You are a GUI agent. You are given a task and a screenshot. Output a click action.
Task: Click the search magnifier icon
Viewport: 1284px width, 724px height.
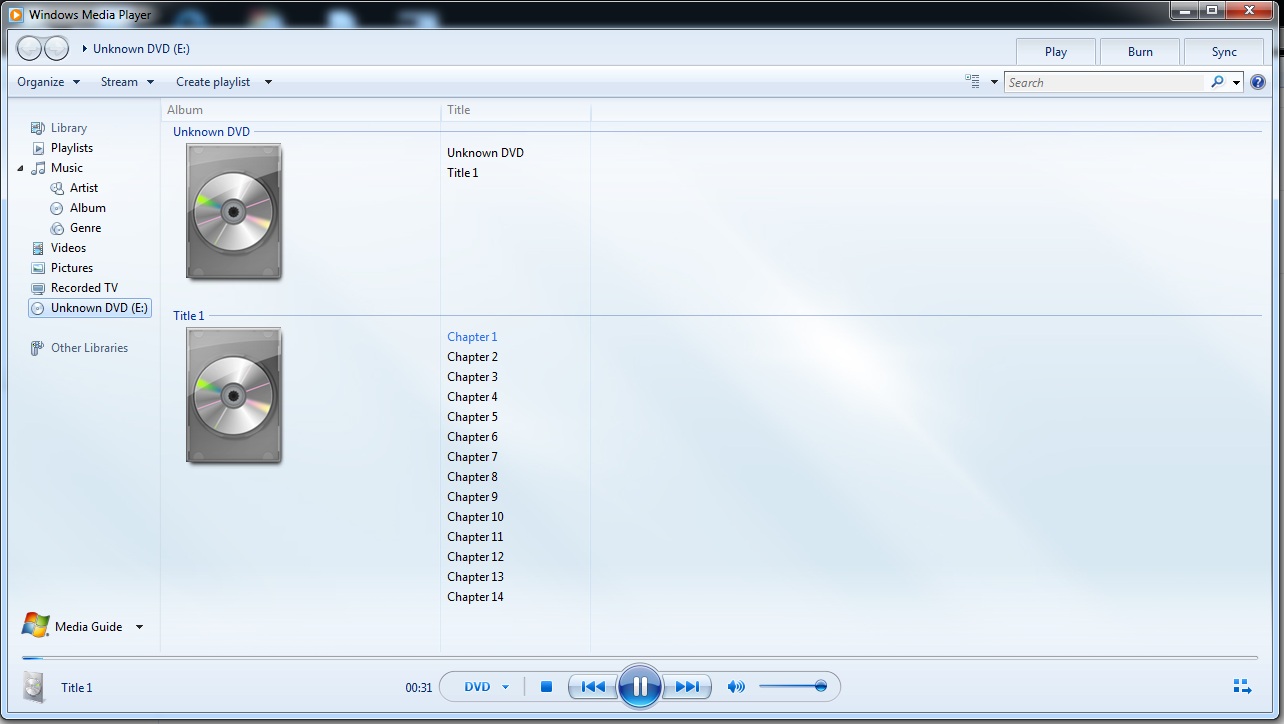pos(1217,82)
